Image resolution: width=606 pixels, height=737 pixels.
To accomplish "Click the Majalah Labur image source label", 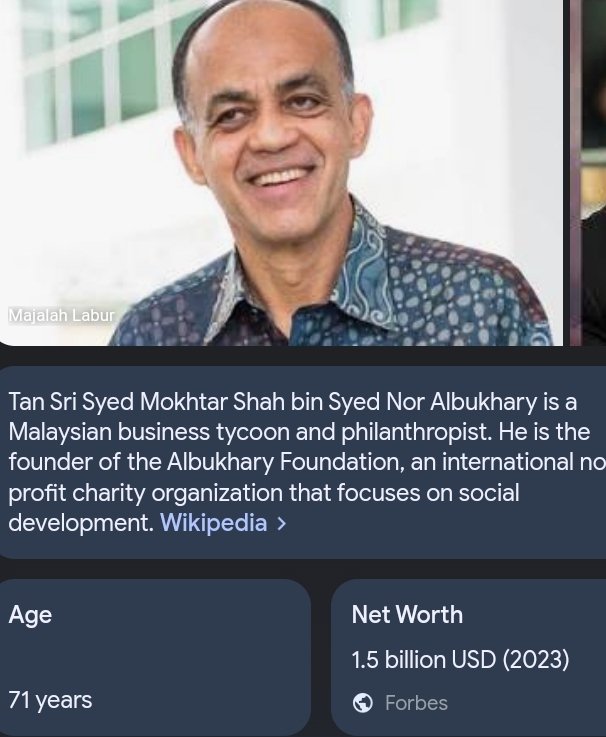I will pos(62,315).
